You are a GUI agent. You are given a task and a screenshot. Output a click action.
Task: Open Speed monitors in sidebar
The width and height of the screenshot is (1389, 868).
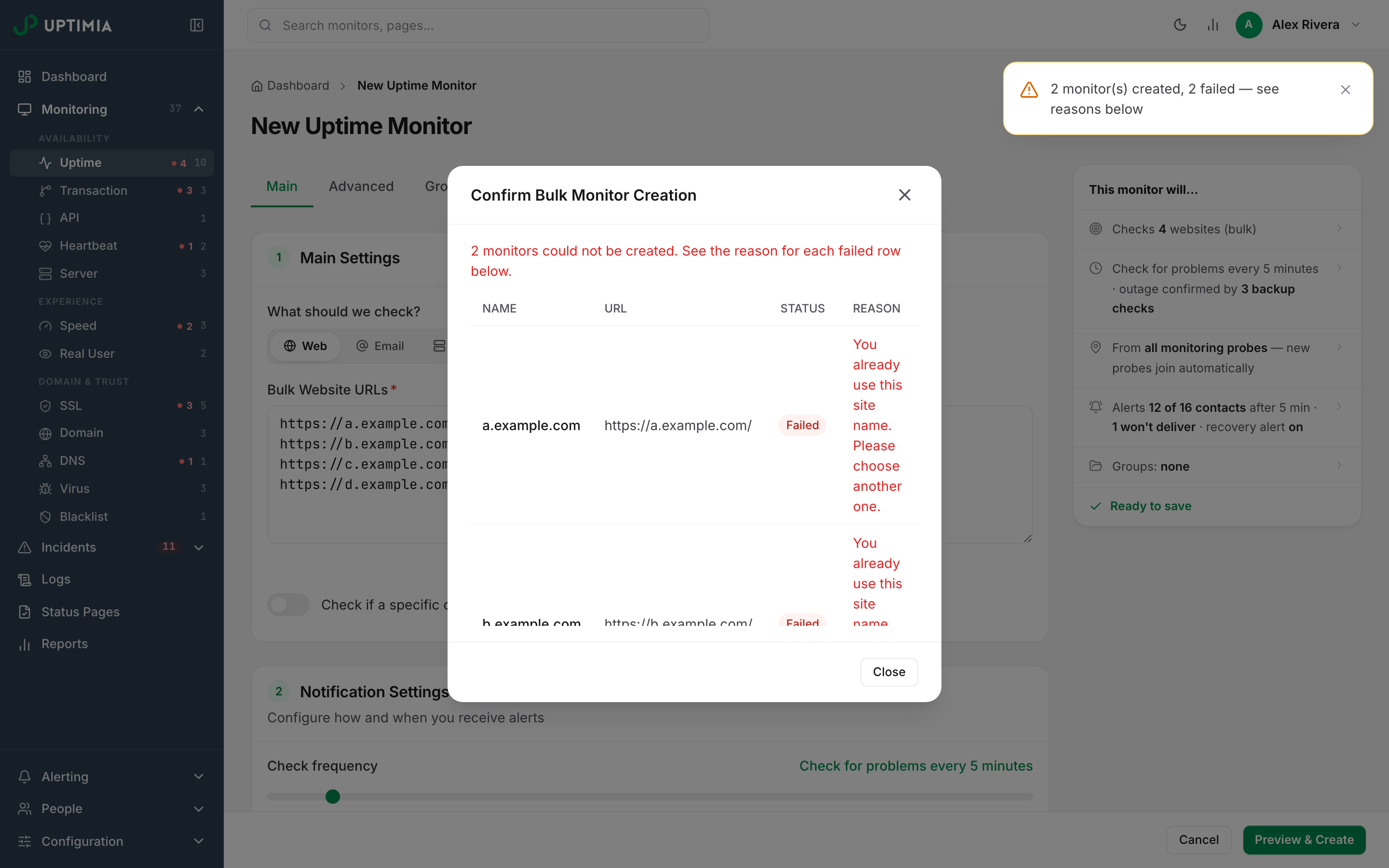point(112,325)
